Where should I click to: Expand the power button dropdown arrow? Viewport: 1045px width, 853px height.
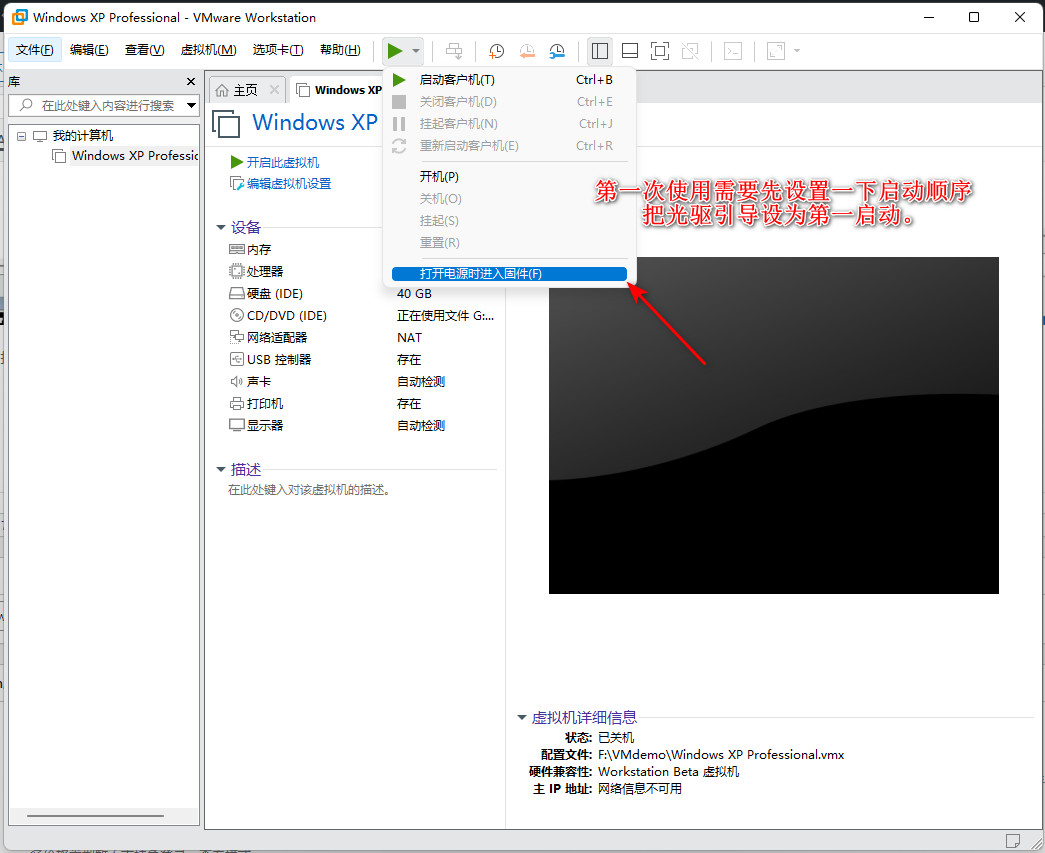click(x=416, y=51)
